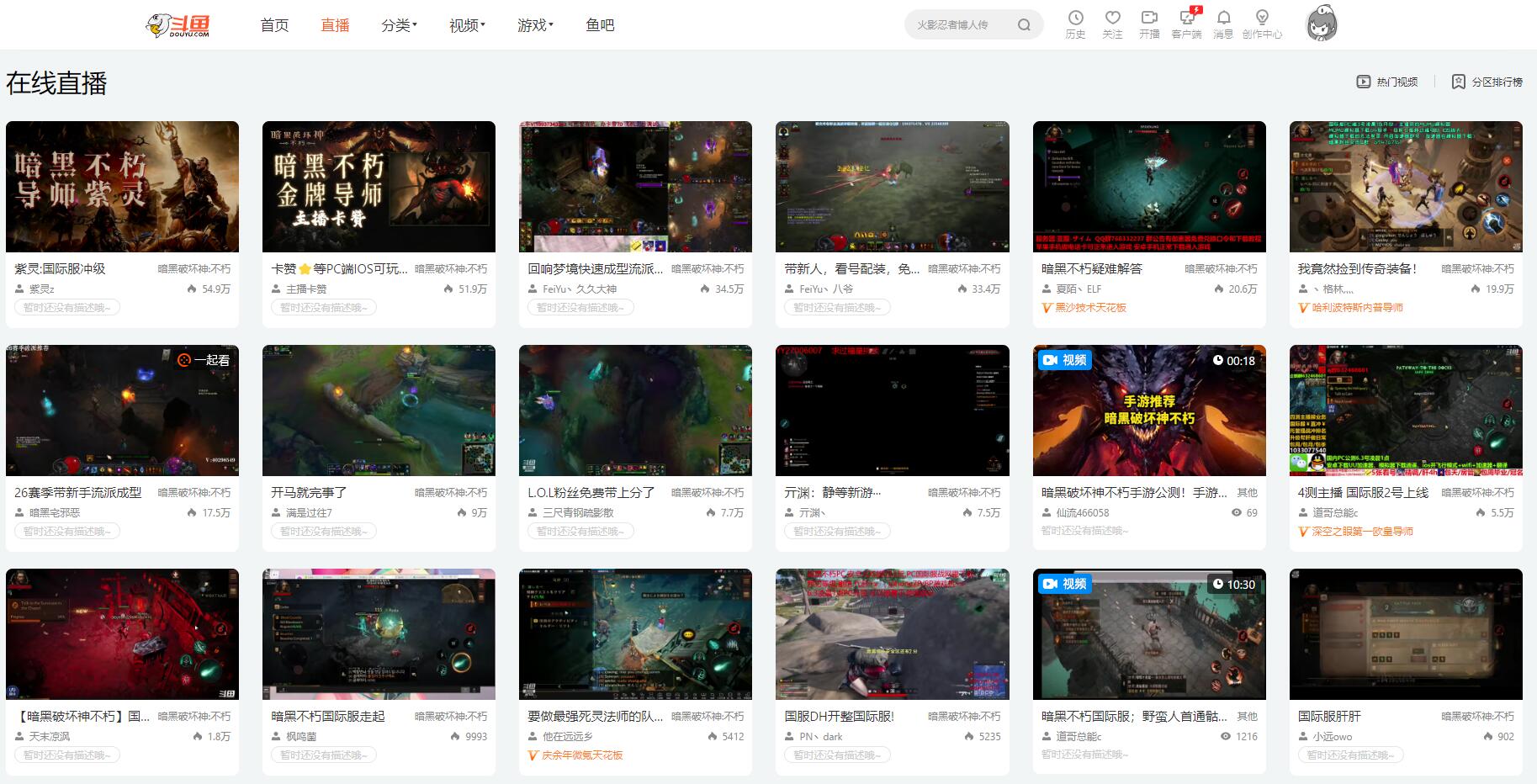The image size is (1537, 784).
Task: Open the 要做最强死灵法师的队 stream thumbnail
Action: pyautogui.click(x=635, y=634)
